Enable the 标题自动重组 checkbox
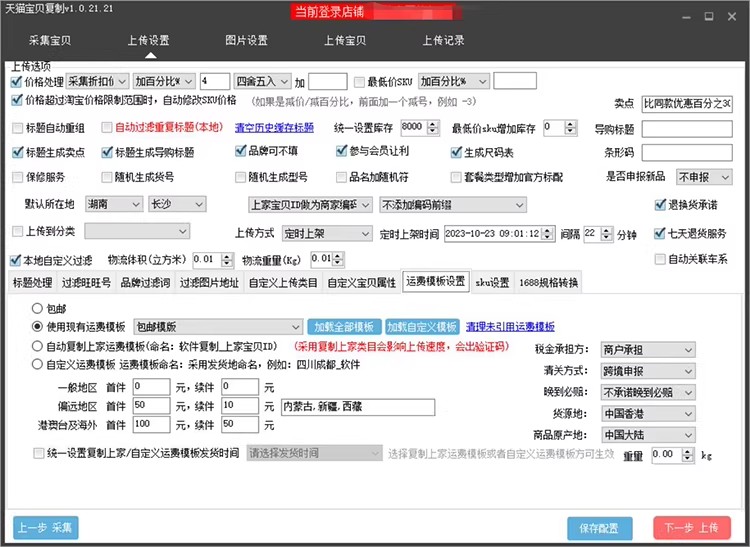Image resolution: width=750 pixels, height=547 pixels. point(17,128)
